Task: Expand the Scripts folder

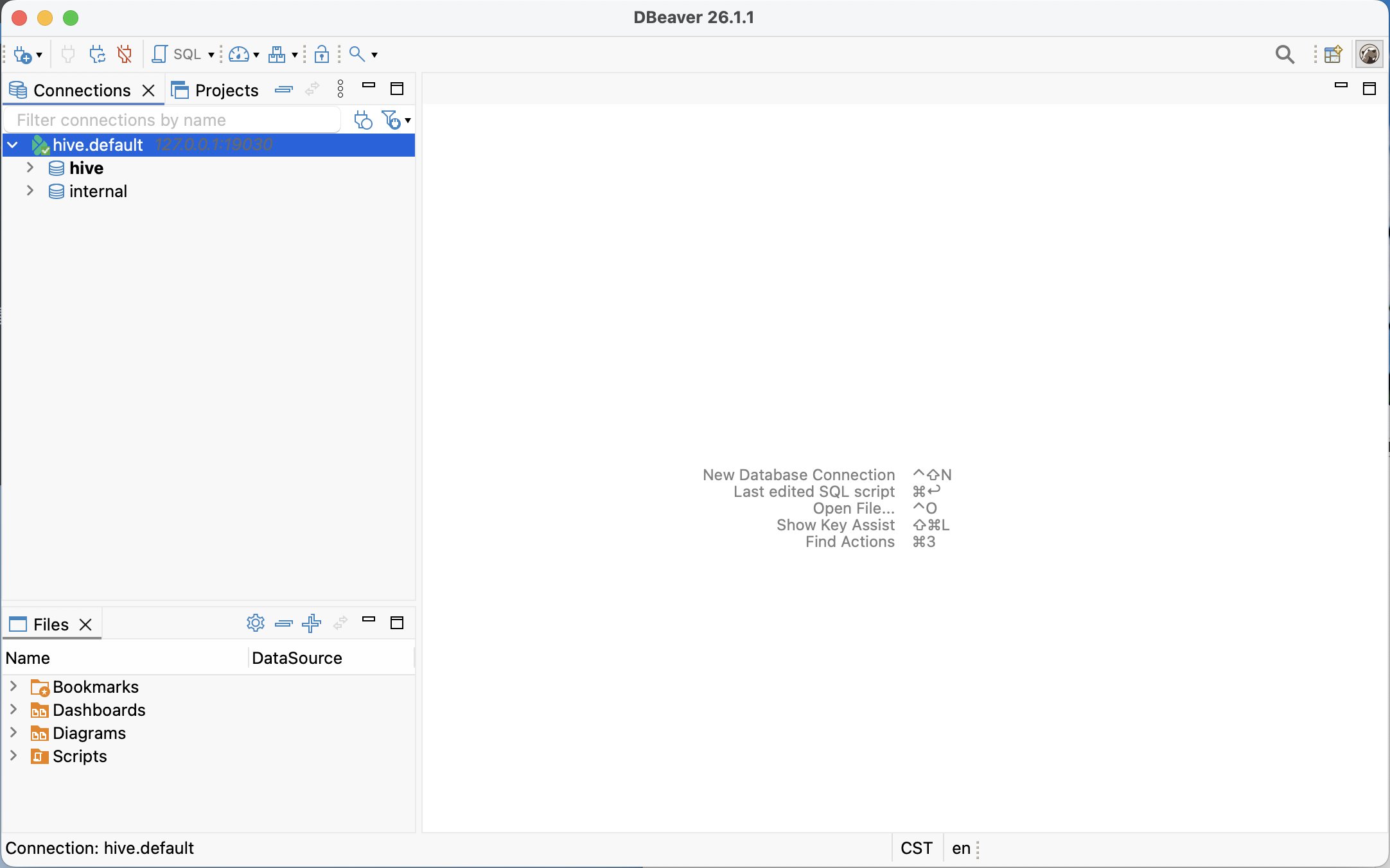Action: click(13, 756)
